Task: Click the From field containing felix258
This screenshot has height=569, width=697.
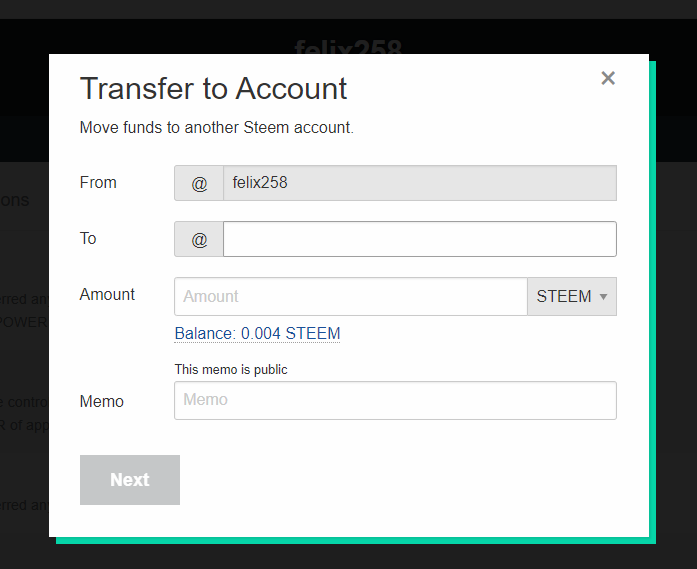Action: [x=420, y=183]
